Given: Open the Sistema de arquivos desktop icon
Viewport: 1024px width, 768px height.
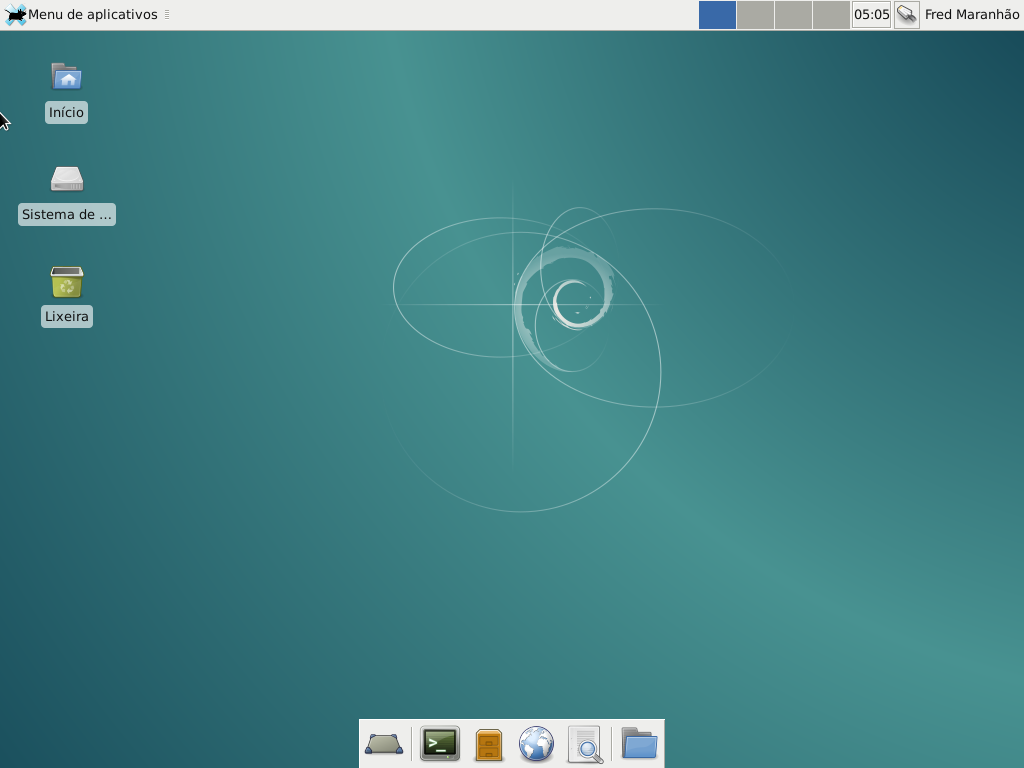Looking at the screenshot, I should point(66,178).
